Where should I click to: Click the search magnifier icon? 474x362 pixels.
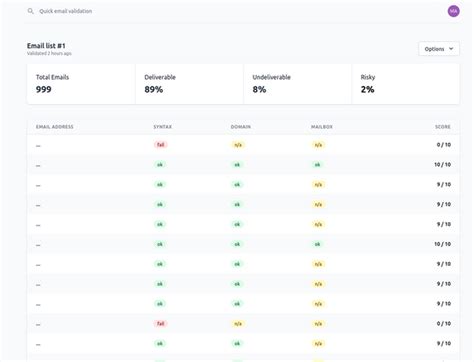[30, 11]
